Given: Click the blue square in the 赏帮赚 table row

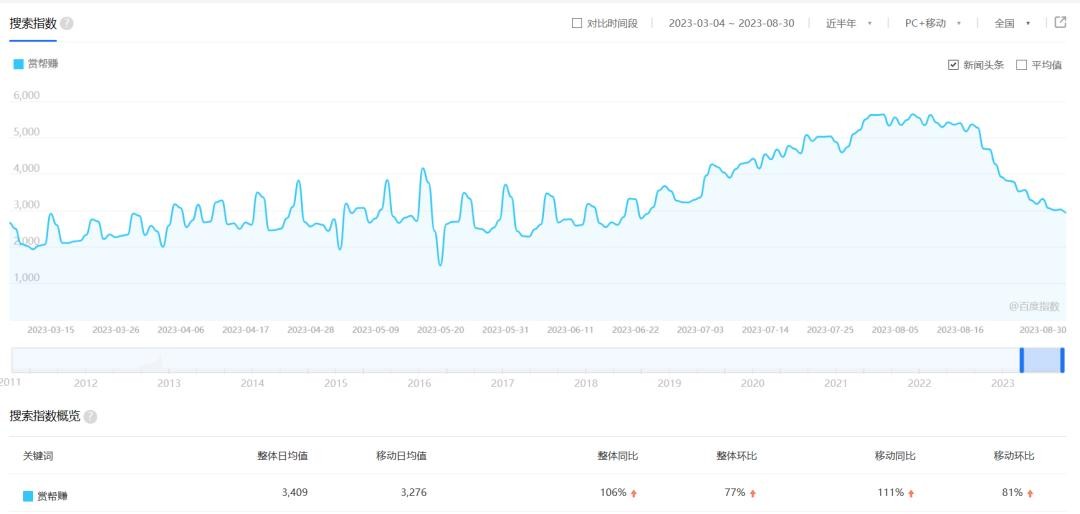Looking at the screenshot, I should (x=28, y=495).
